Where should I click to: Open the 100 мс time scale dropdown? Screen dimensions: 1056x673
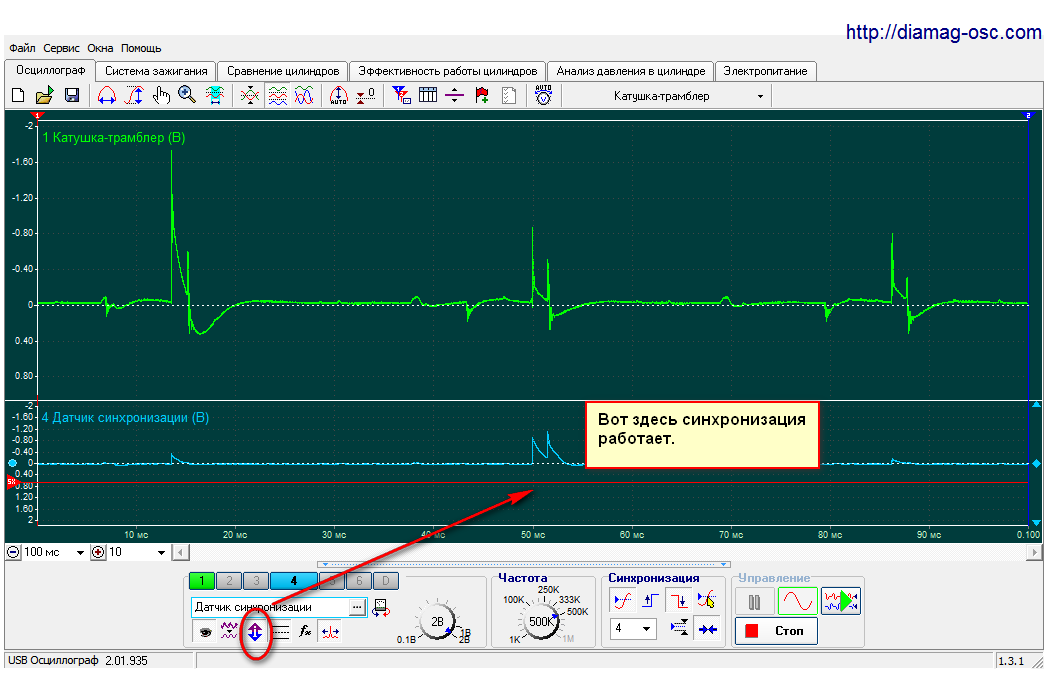pyautogui.click(x=80, y=552)
